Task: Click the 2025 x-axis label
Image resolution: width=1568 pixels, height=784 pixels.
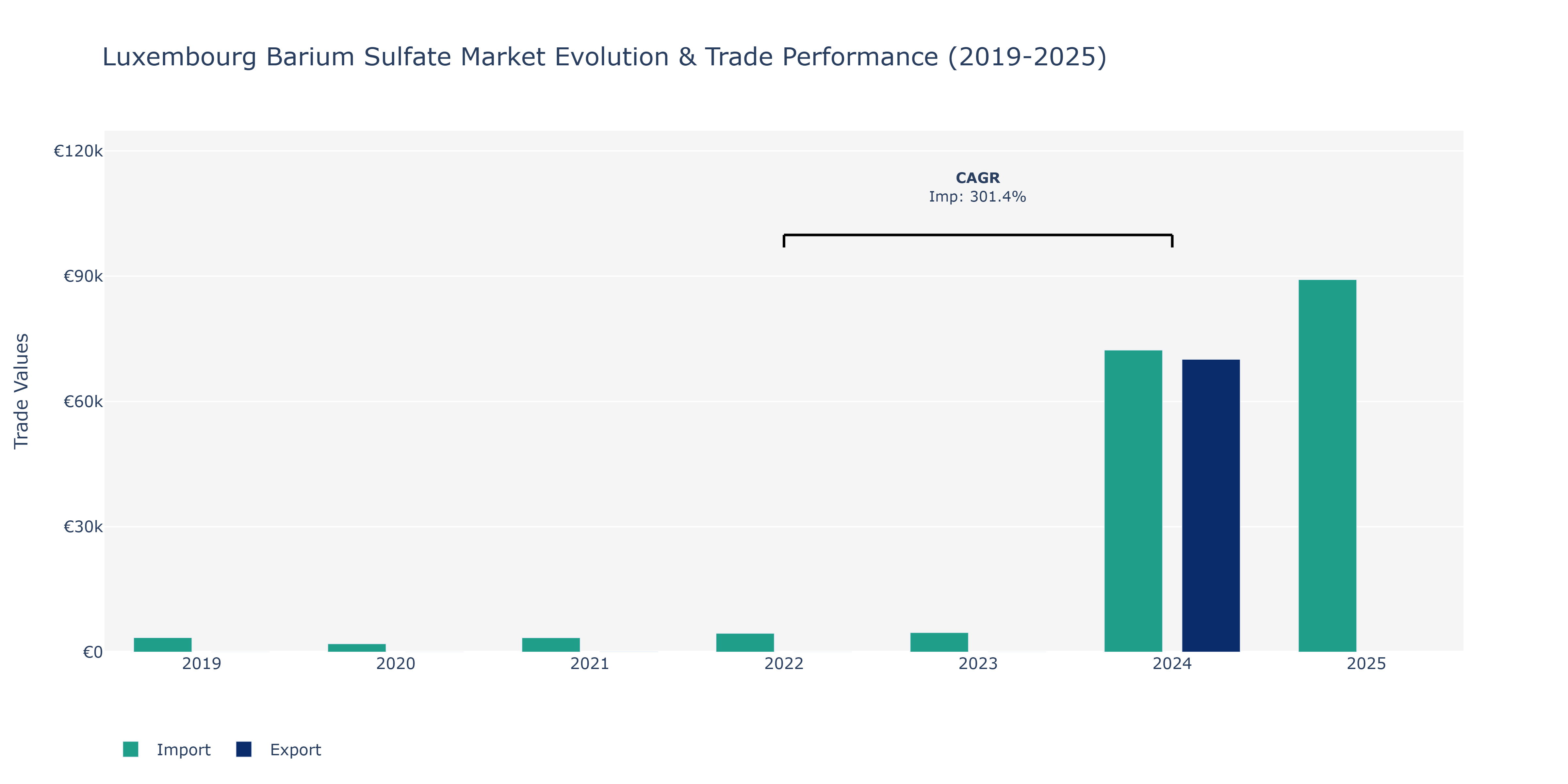Action: tap(1366, 663)
